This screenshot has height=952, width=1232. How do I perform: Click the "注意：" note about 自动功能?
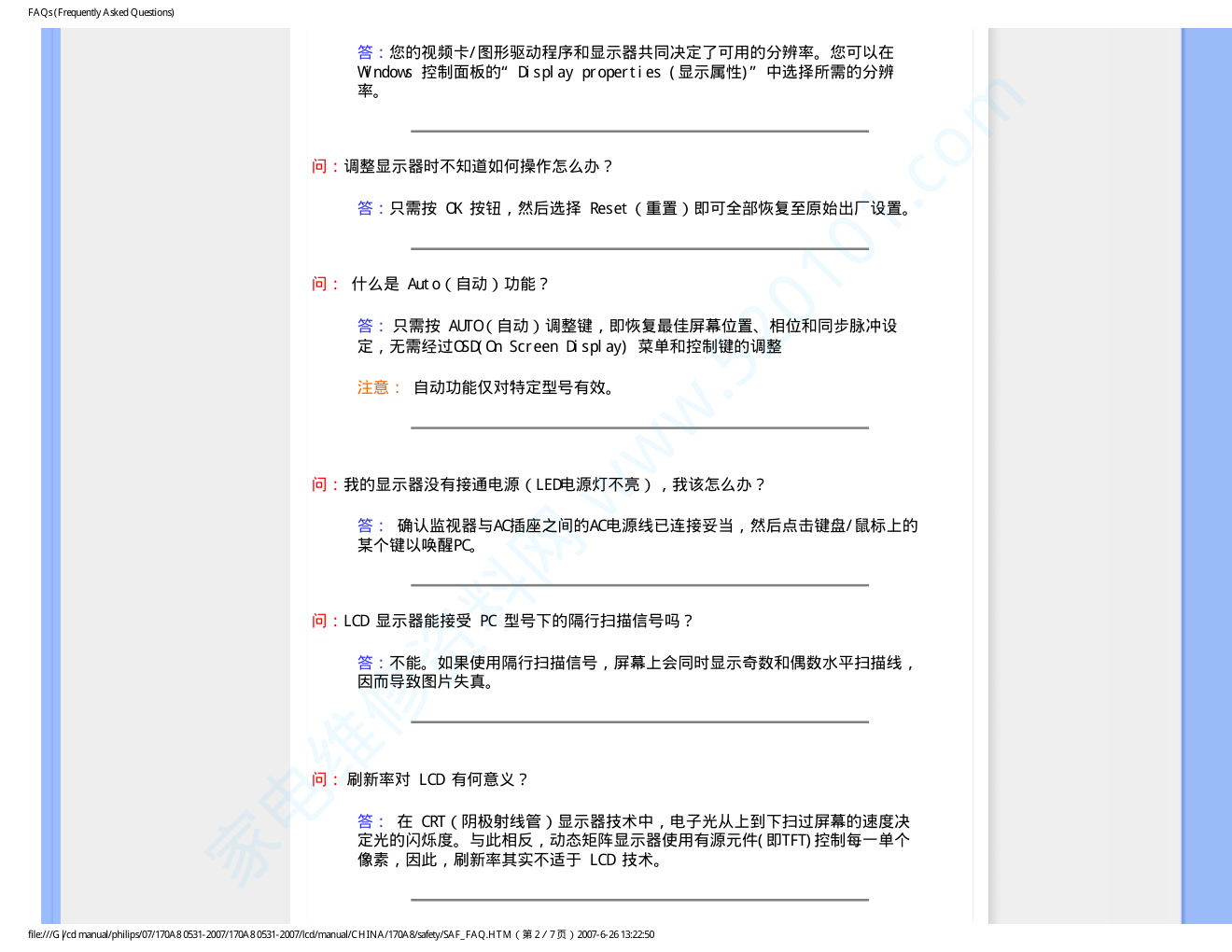click(x=487, y=387)
